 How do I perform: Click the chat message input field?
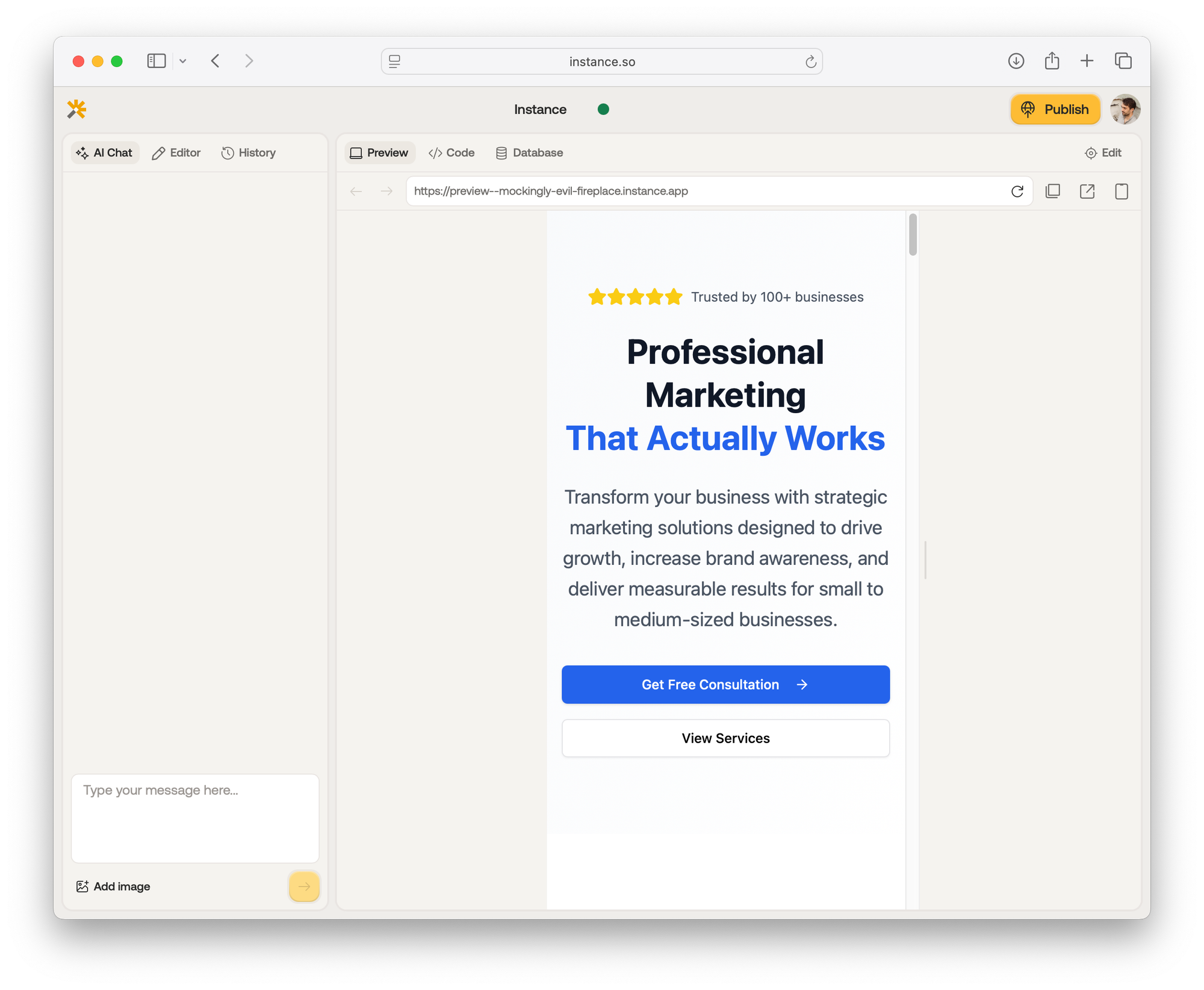tap(195, 818)
